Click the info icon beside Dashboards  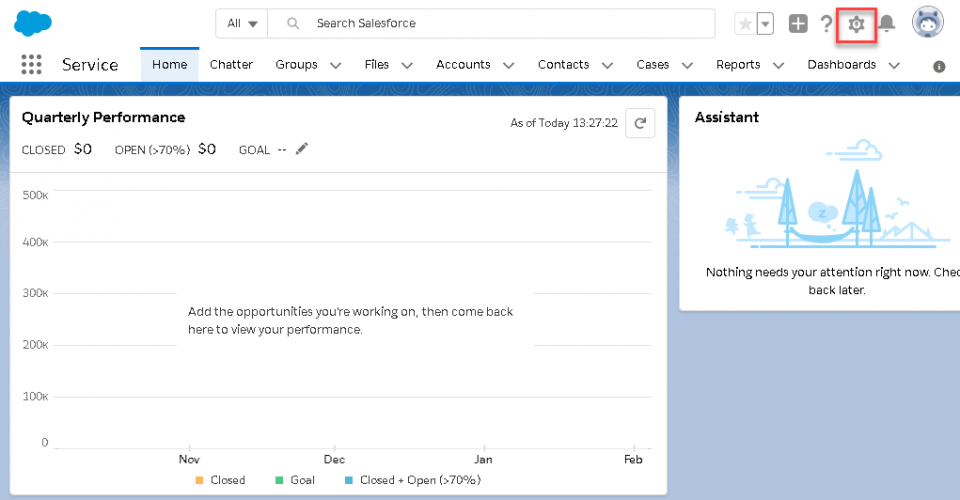(x=939, y=66)
